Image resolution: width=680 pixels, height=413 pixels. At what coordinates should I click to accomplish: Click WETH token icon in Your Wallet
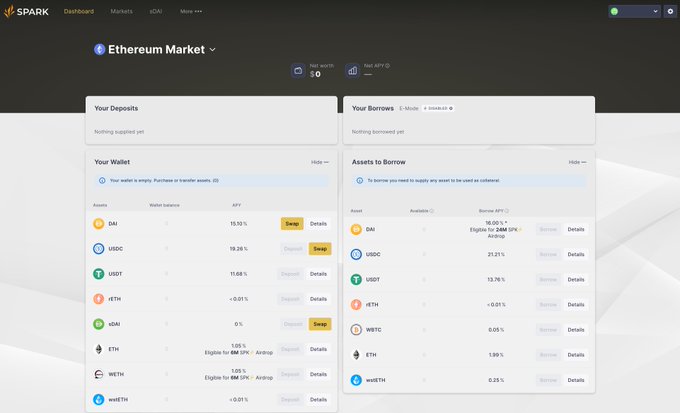tap(98, 374)
